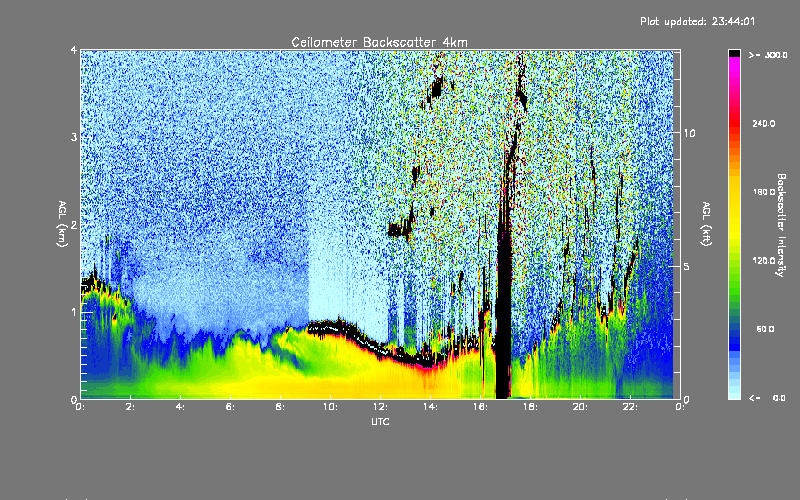Image resolution: width=800 pixels, height=500 pixels.
Task: Click the "10" tick on the kft axis
Action: [x=689, y=133]
